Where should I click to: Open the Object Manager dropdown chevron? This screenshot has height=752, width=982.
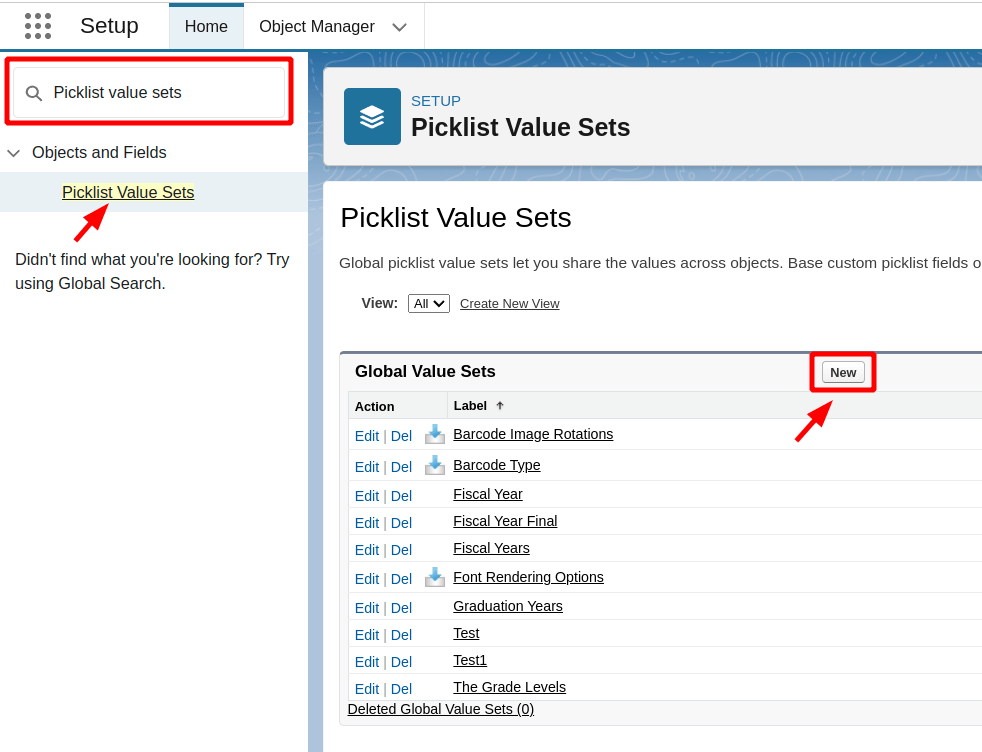point(400,27)
